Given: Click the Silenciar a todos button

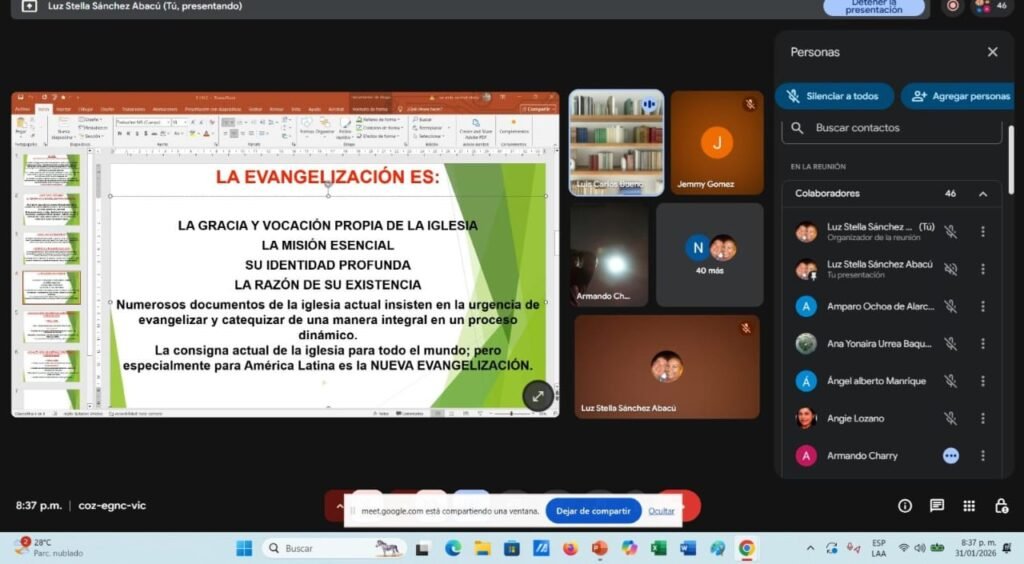Looking at the screenshot, I should click(x=833, y=96).
